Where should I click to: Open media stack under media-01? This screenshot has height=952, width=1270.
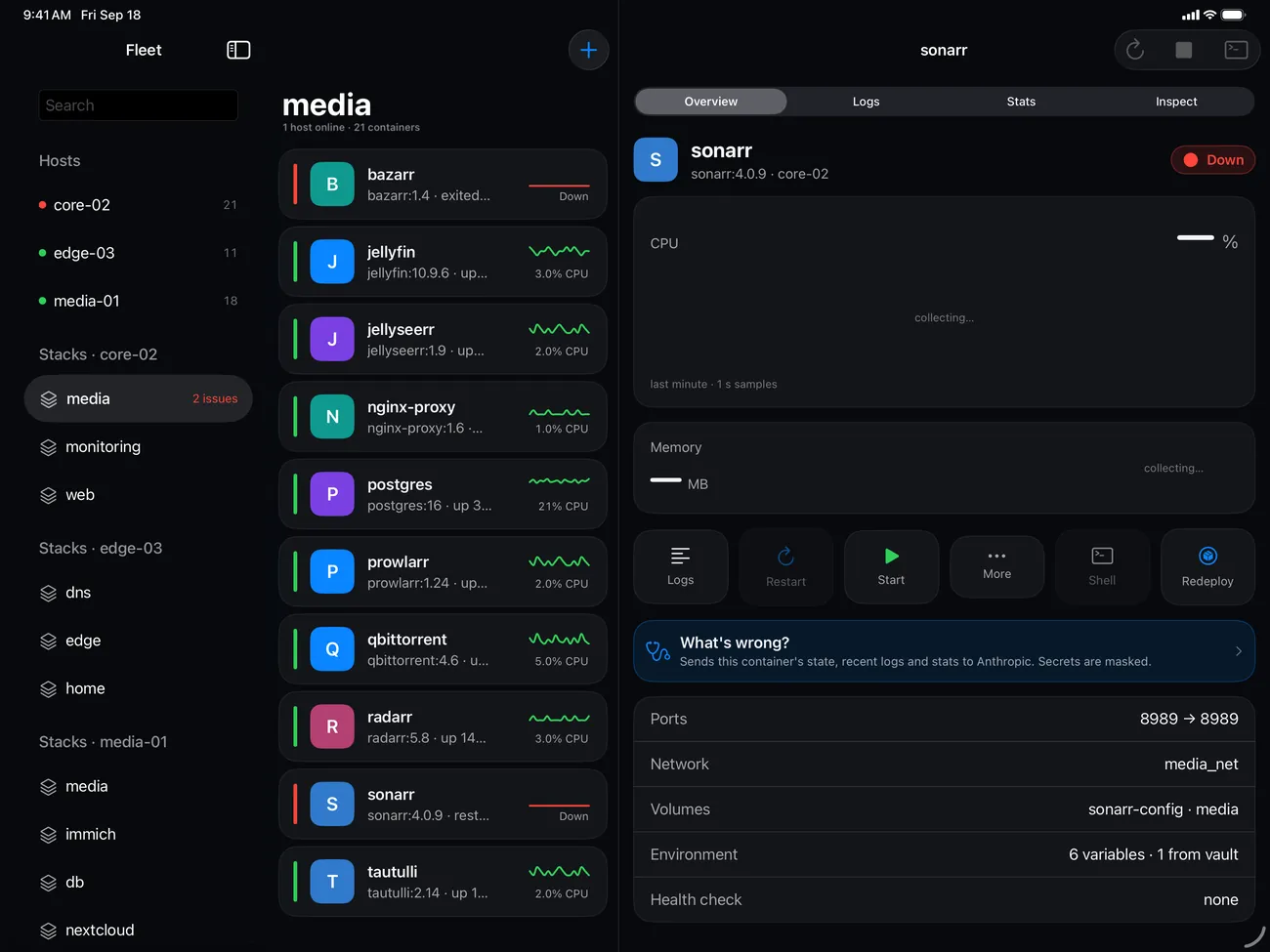point(138,786)
